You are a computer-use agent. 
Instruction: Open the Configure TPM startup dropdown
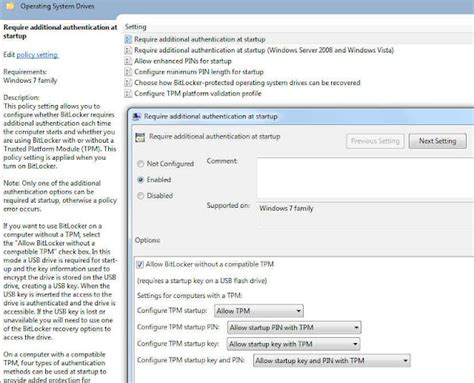(259, 311)
